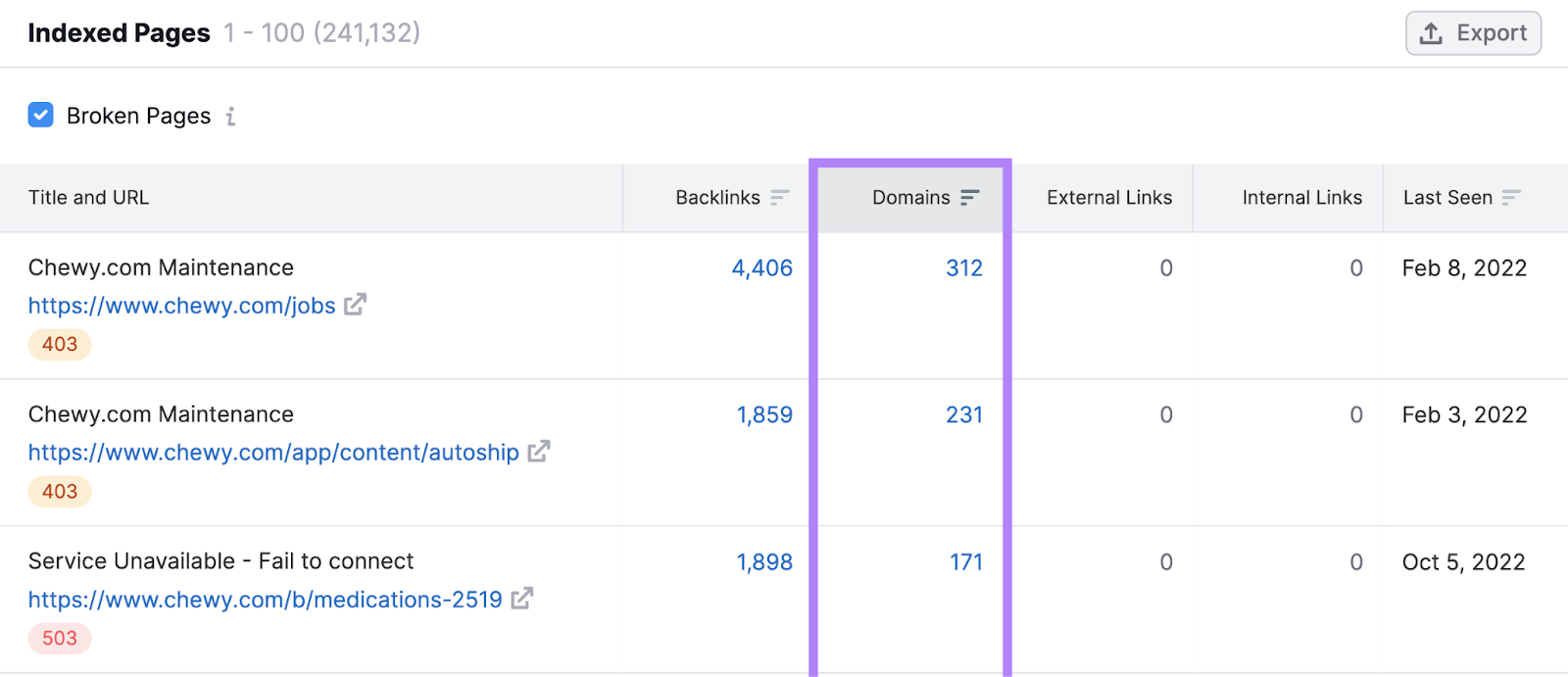This screenshot has height=677, width=1568.
Task: Click the External Links column header
Action: (1108, 198)
